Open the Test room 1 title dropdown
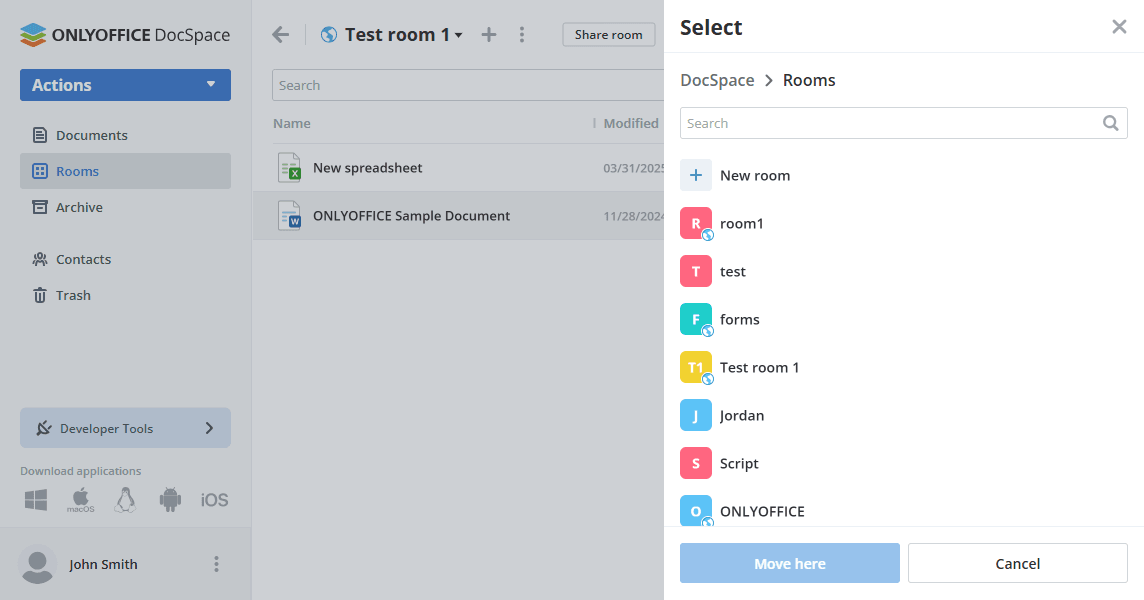 [457, 34]
